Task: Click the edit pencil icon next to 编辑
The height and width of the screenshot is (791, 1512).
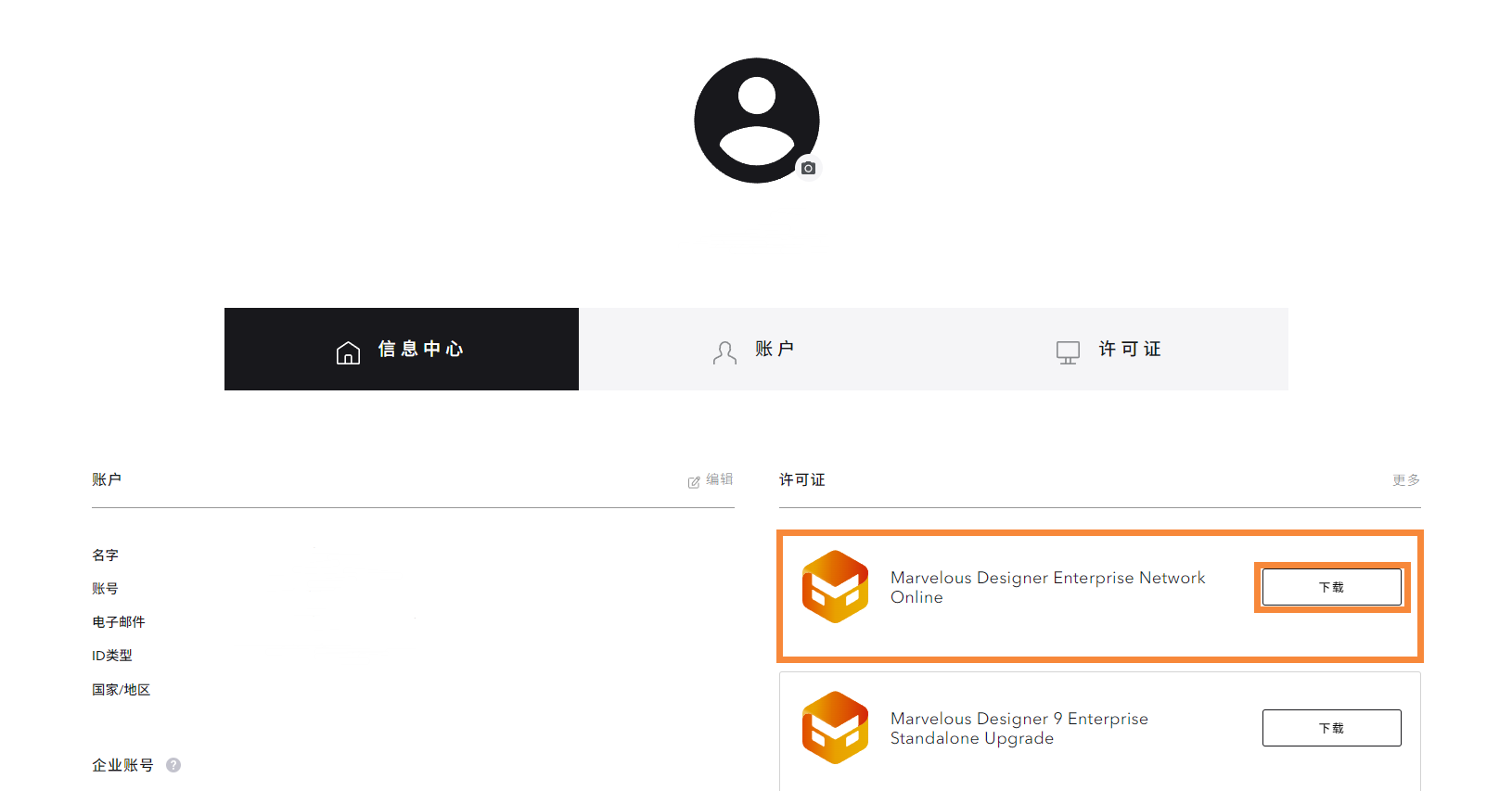Action: [x=694, y=481]
